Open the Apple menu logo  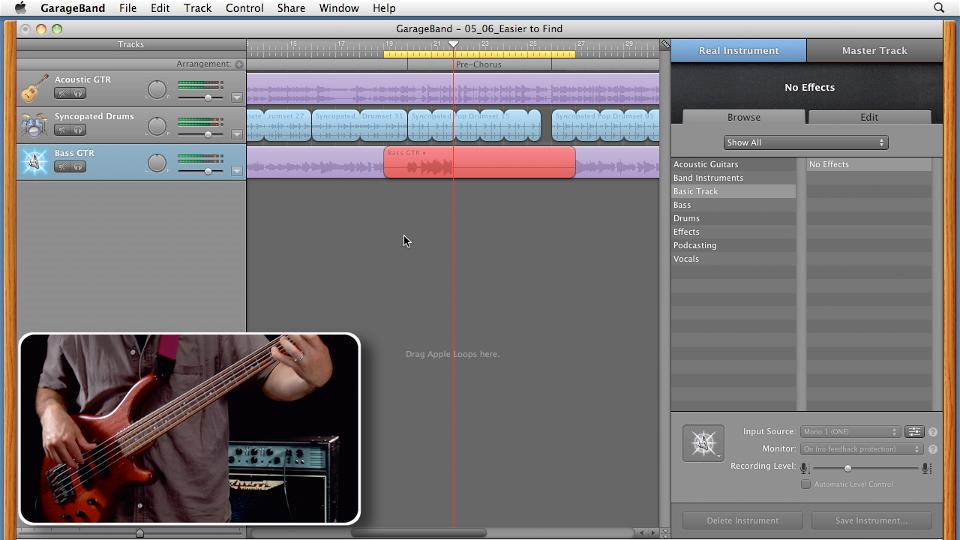pos(20,8)
